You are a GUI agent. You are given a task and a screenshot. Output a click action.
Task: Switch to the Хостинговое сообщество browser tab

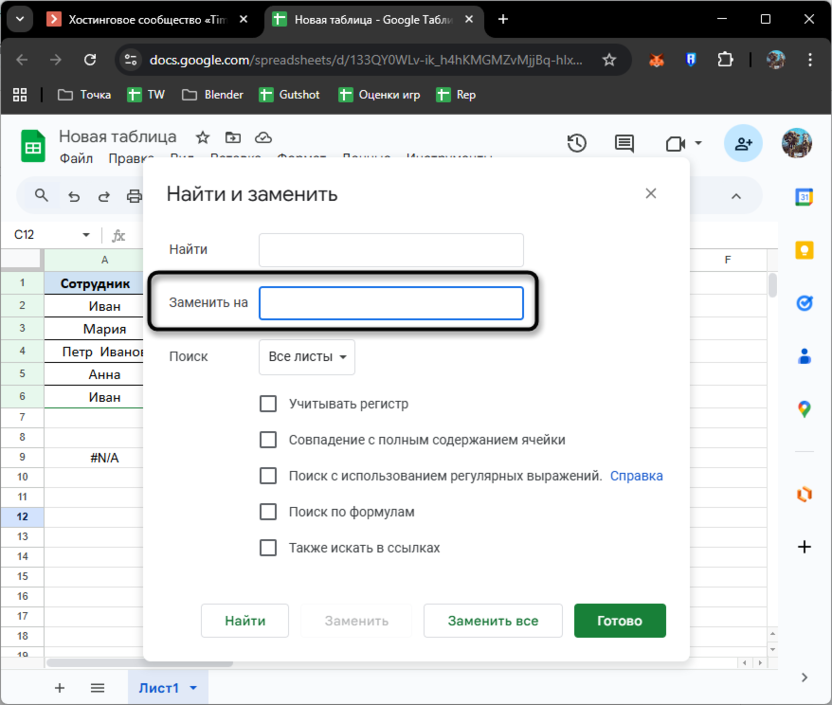click(x=148, y=19)
